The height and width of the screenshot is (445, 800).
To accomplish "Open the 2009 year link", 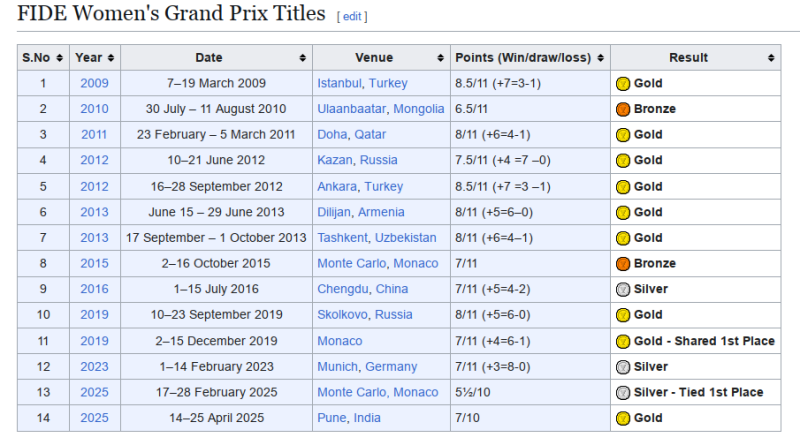I will (x=94, y=84).
